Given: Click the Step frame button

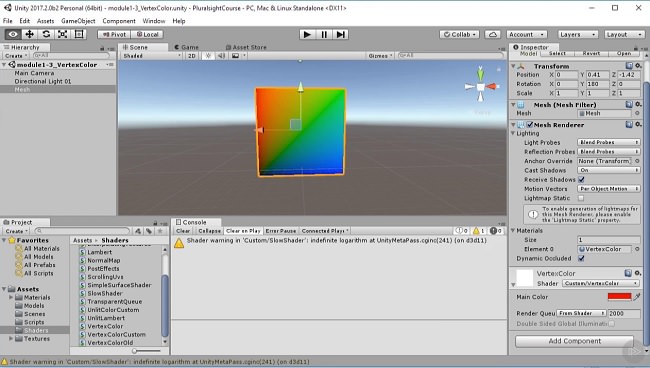Looking at the screenshot, I should click(x=340, y=34).
